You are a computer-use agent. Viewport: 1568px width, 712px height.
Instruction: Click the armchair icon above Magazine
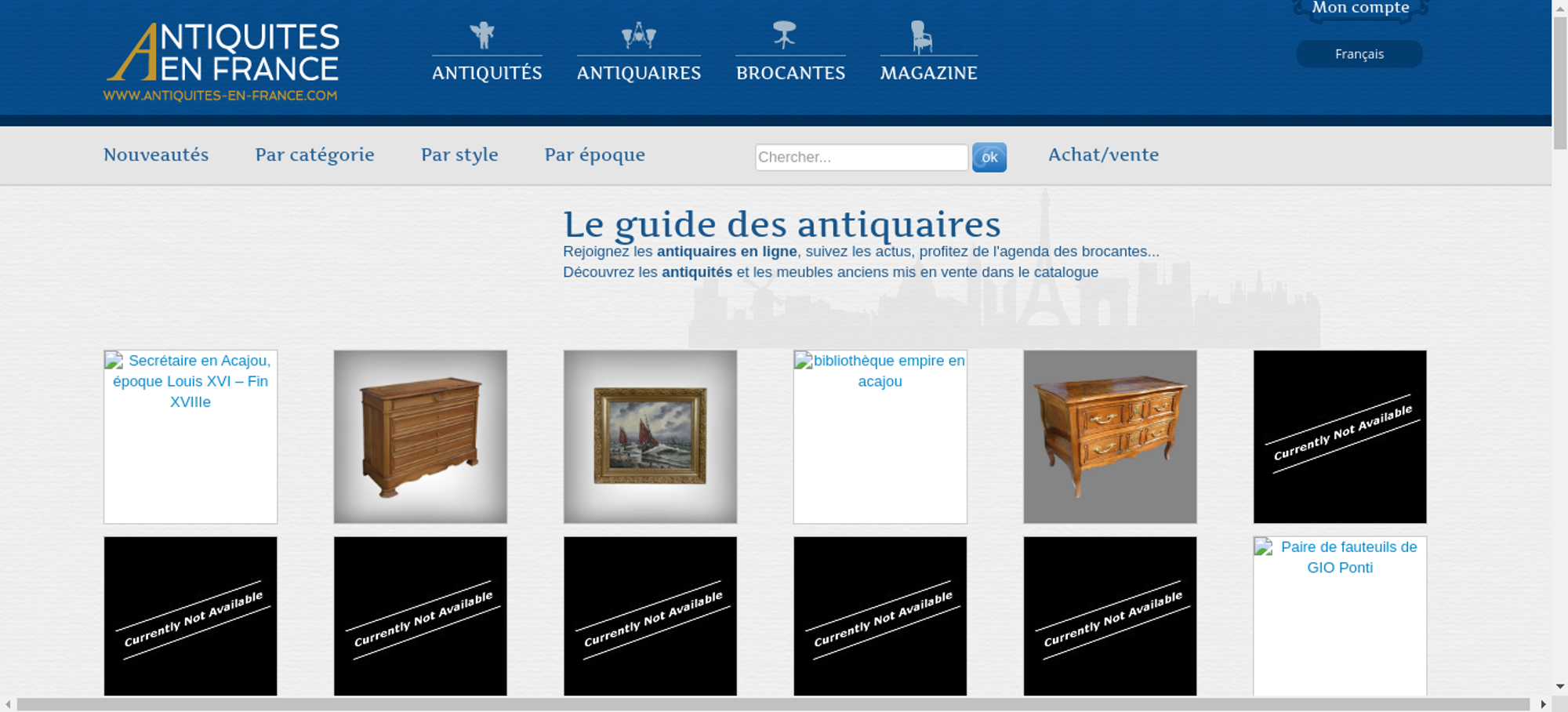921,37
